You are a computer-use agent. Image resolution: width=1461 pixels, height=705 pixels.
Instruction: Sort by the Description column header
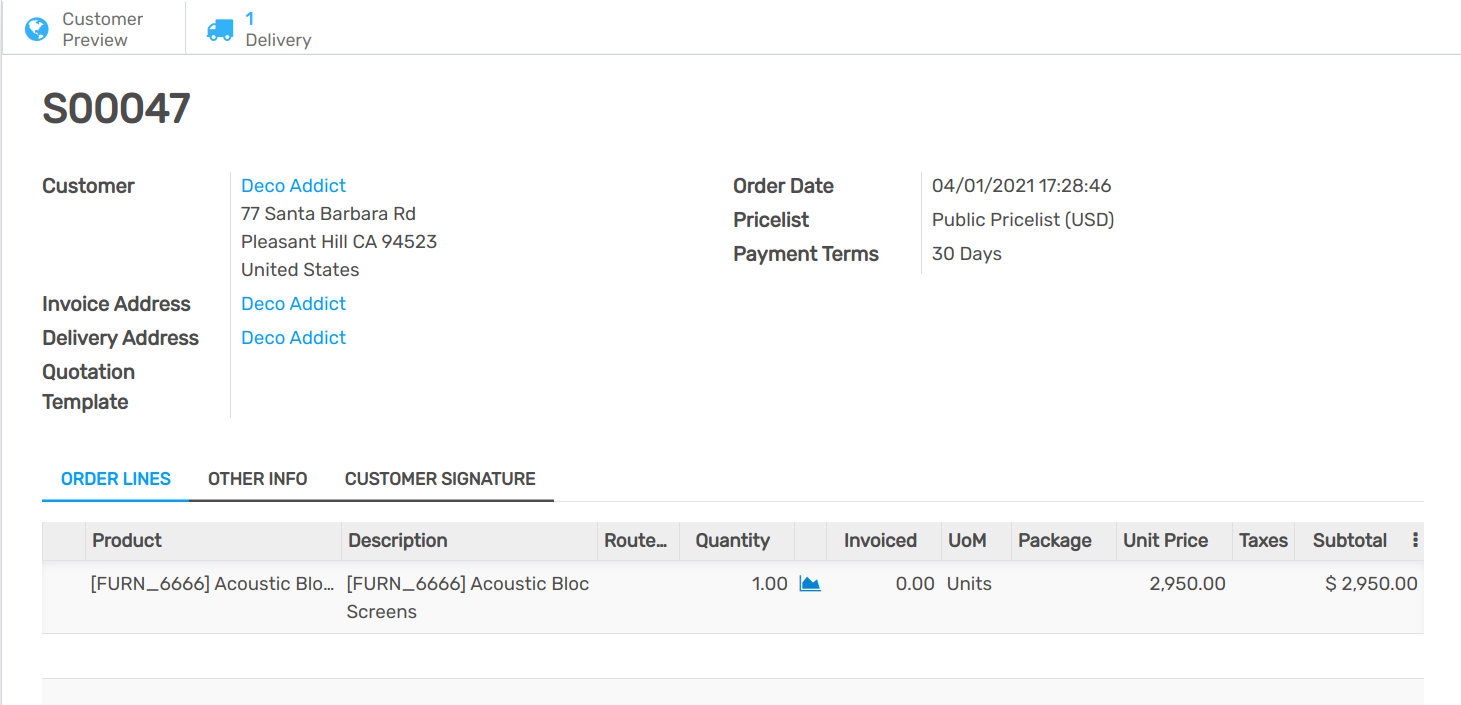click(x=398, y=540)
